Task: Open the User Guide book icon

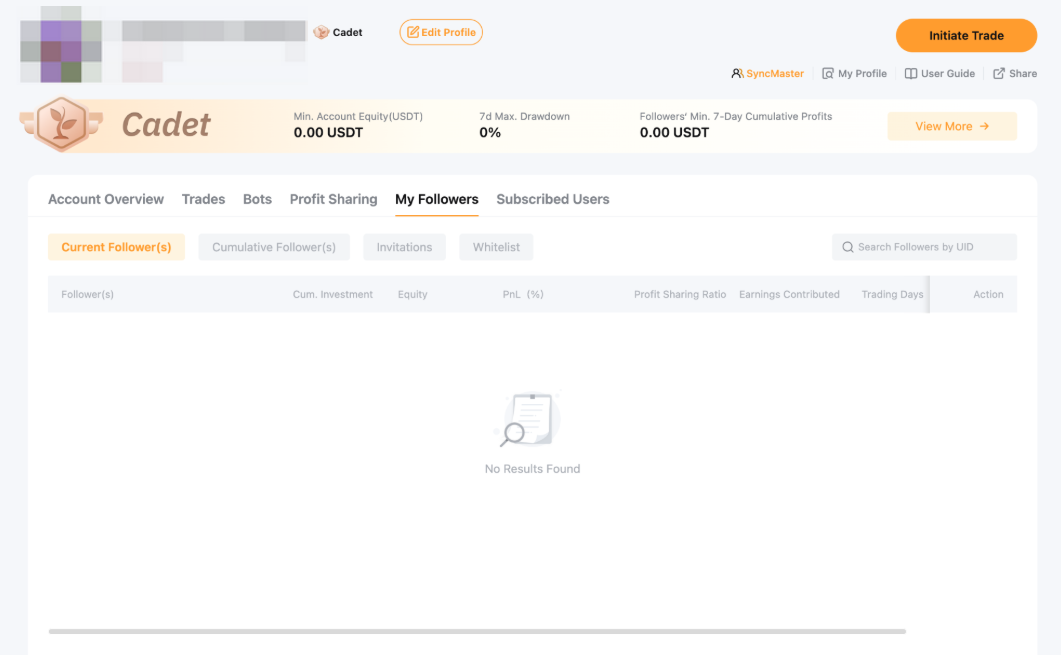Action: click(910, 74)
